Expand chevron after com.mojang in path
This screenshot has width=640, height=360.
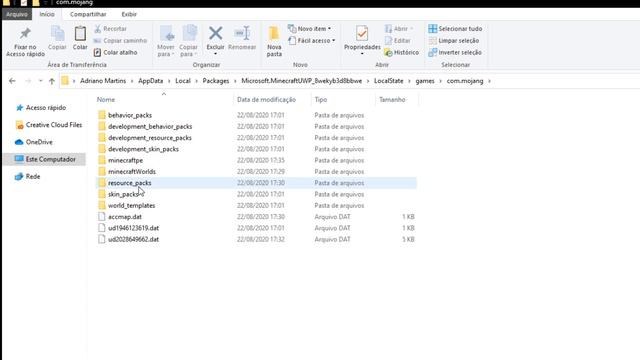tap(489, 81)
